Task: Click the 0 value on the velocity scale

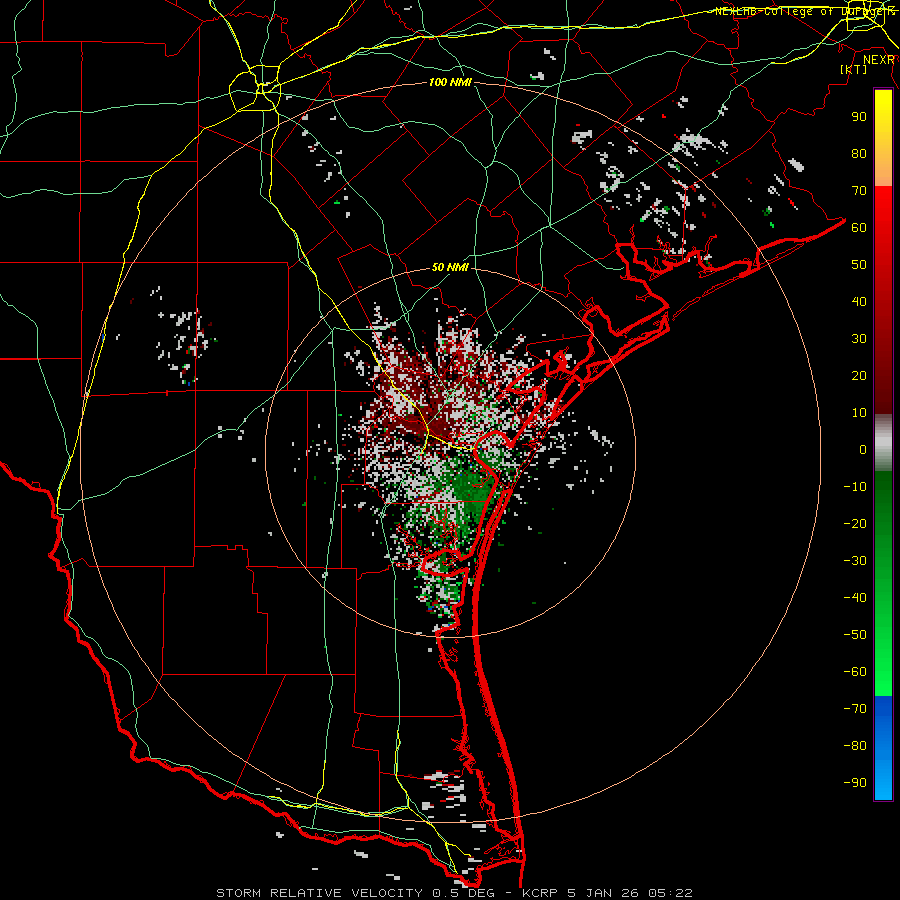Action: pos(863,449)
